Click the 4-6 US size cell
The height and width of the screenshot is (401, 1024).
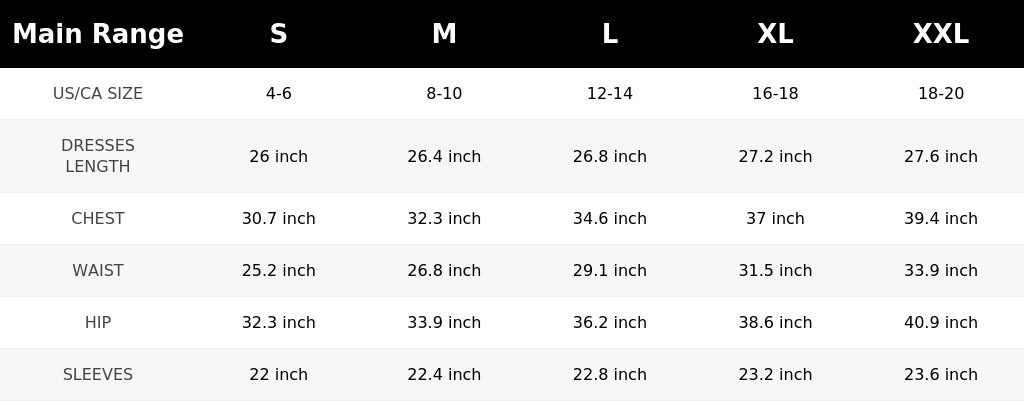coord(278,93)
